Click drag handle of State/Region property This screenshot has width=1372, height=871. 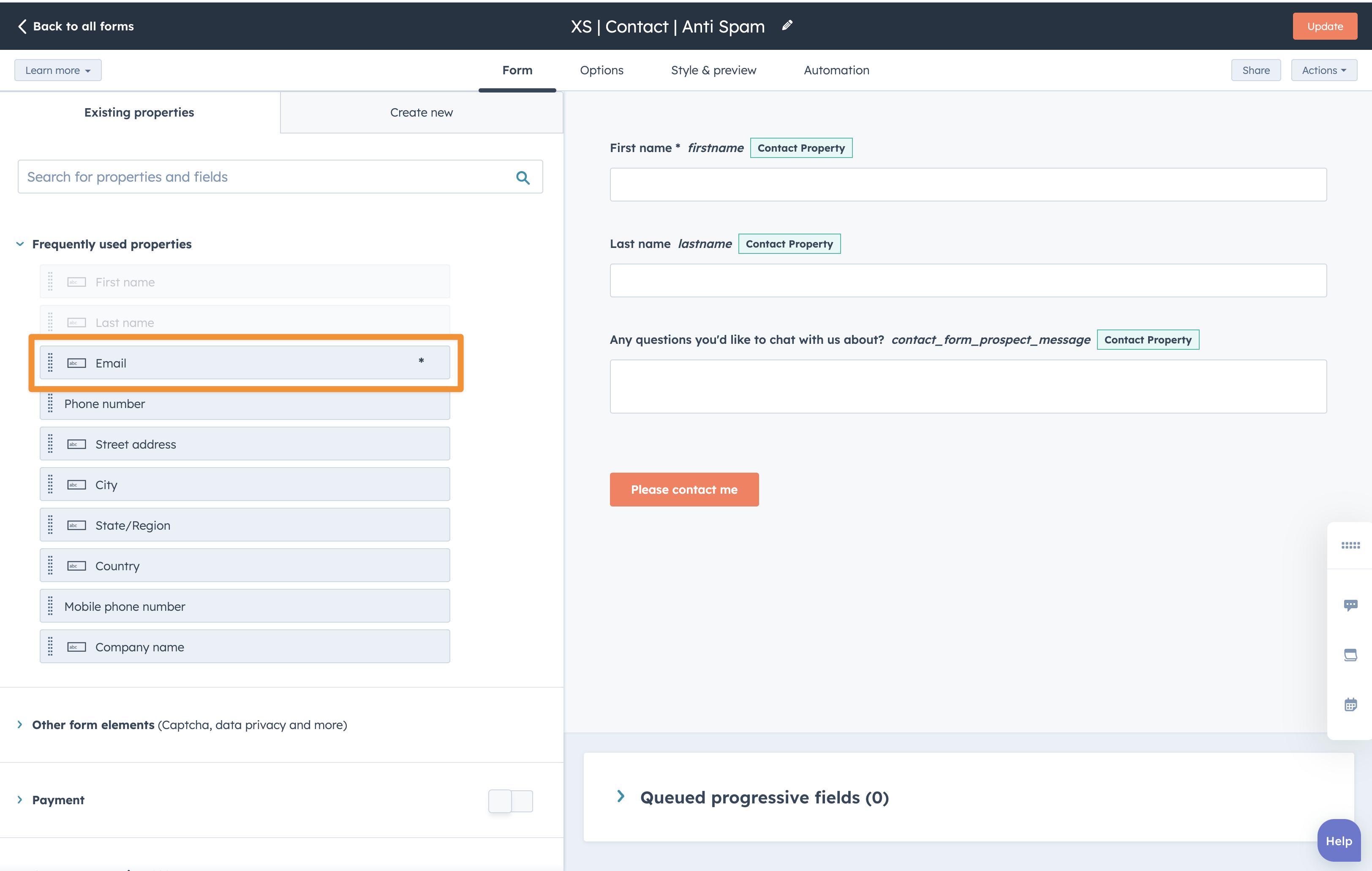50,525
